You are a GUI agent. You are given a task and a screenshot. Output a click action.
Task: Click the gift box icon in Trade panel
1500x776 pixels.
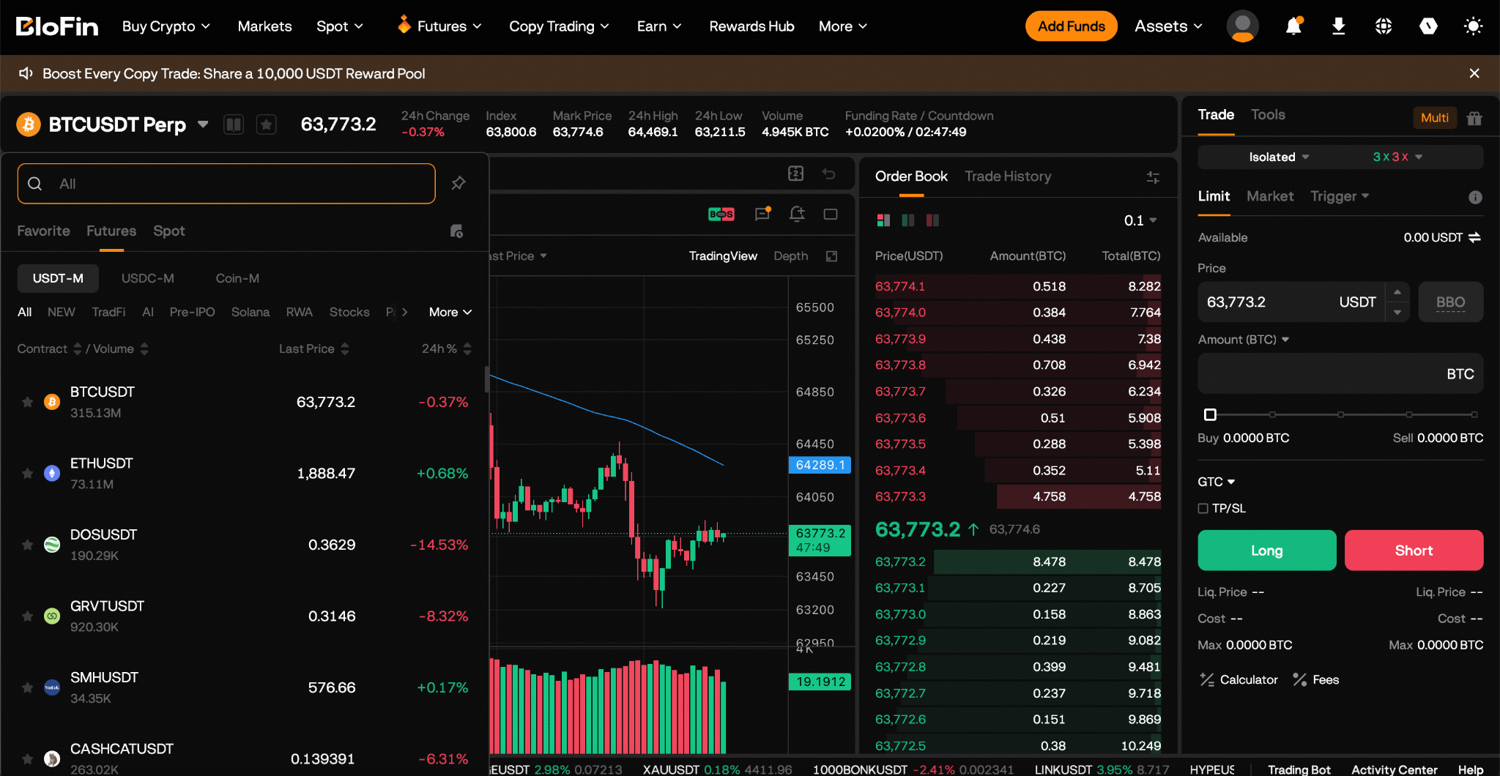pyautogui.click(x=1474, y=118)
